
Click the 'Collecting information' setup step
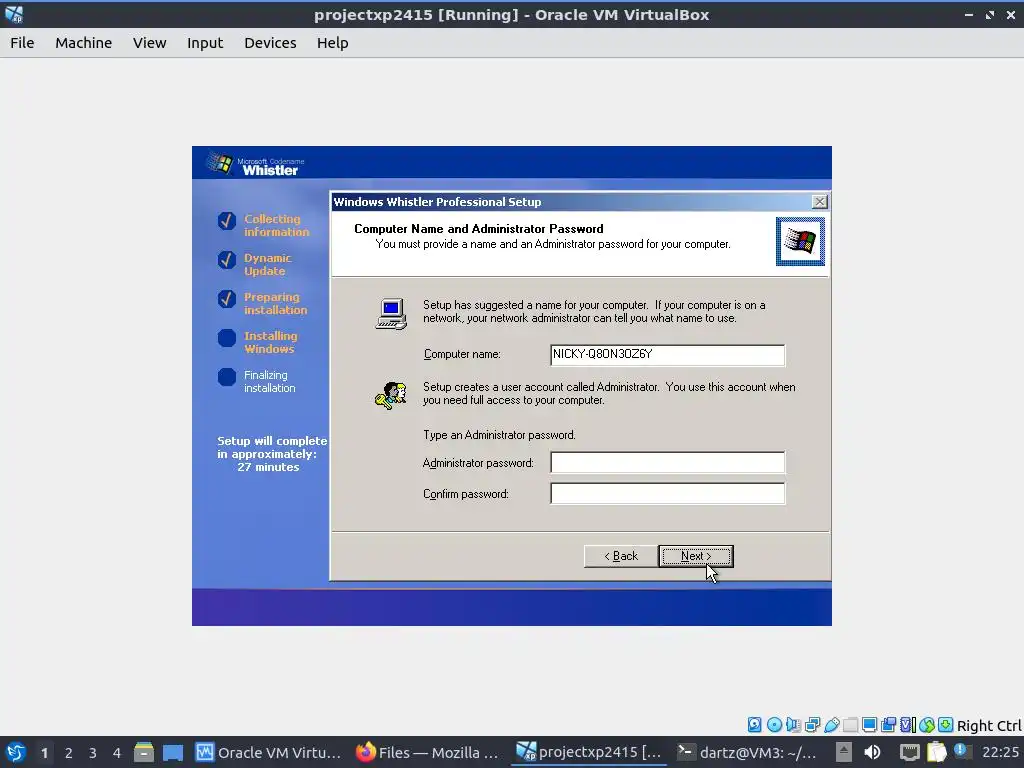[x=277, y=225]
